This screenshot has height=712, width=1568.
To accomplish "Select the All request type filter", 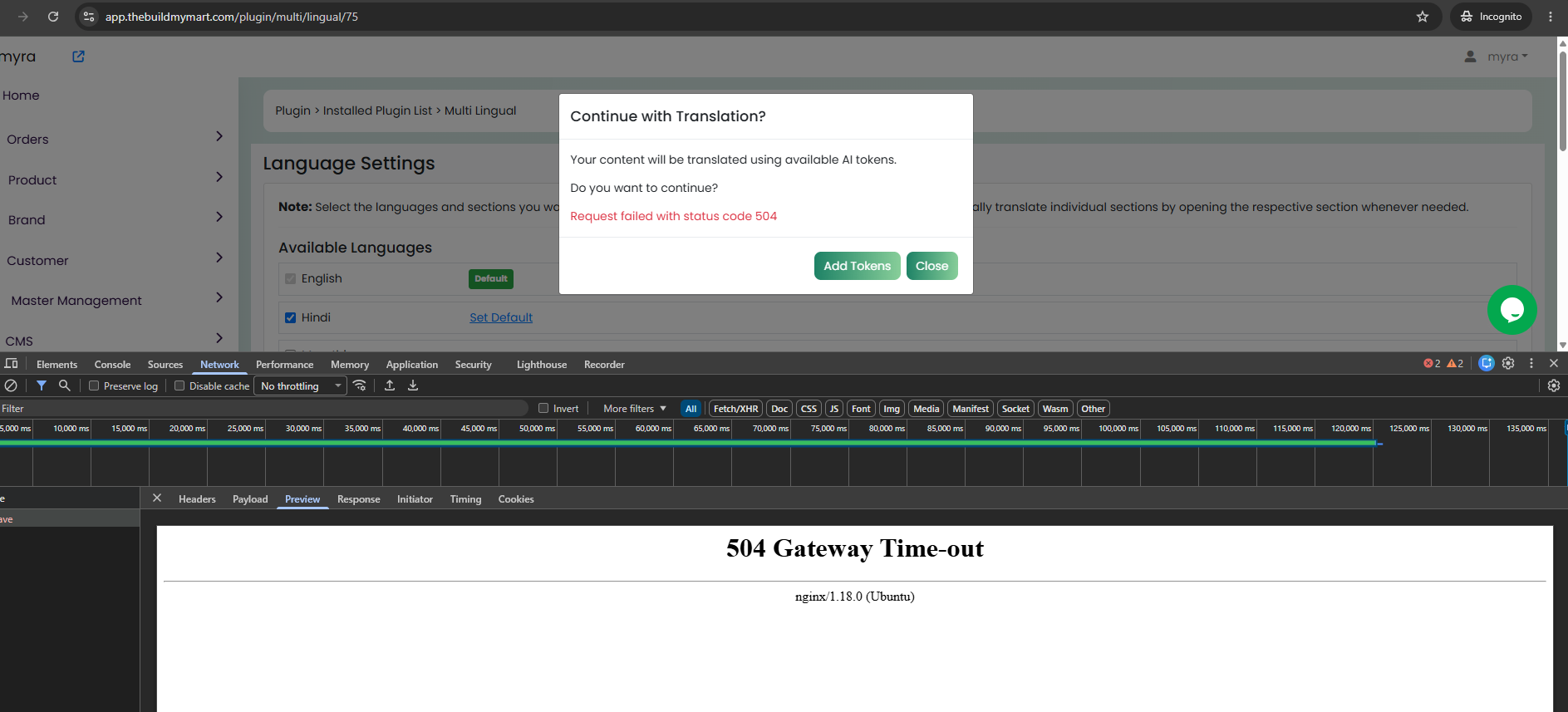I will pos(691,409).
